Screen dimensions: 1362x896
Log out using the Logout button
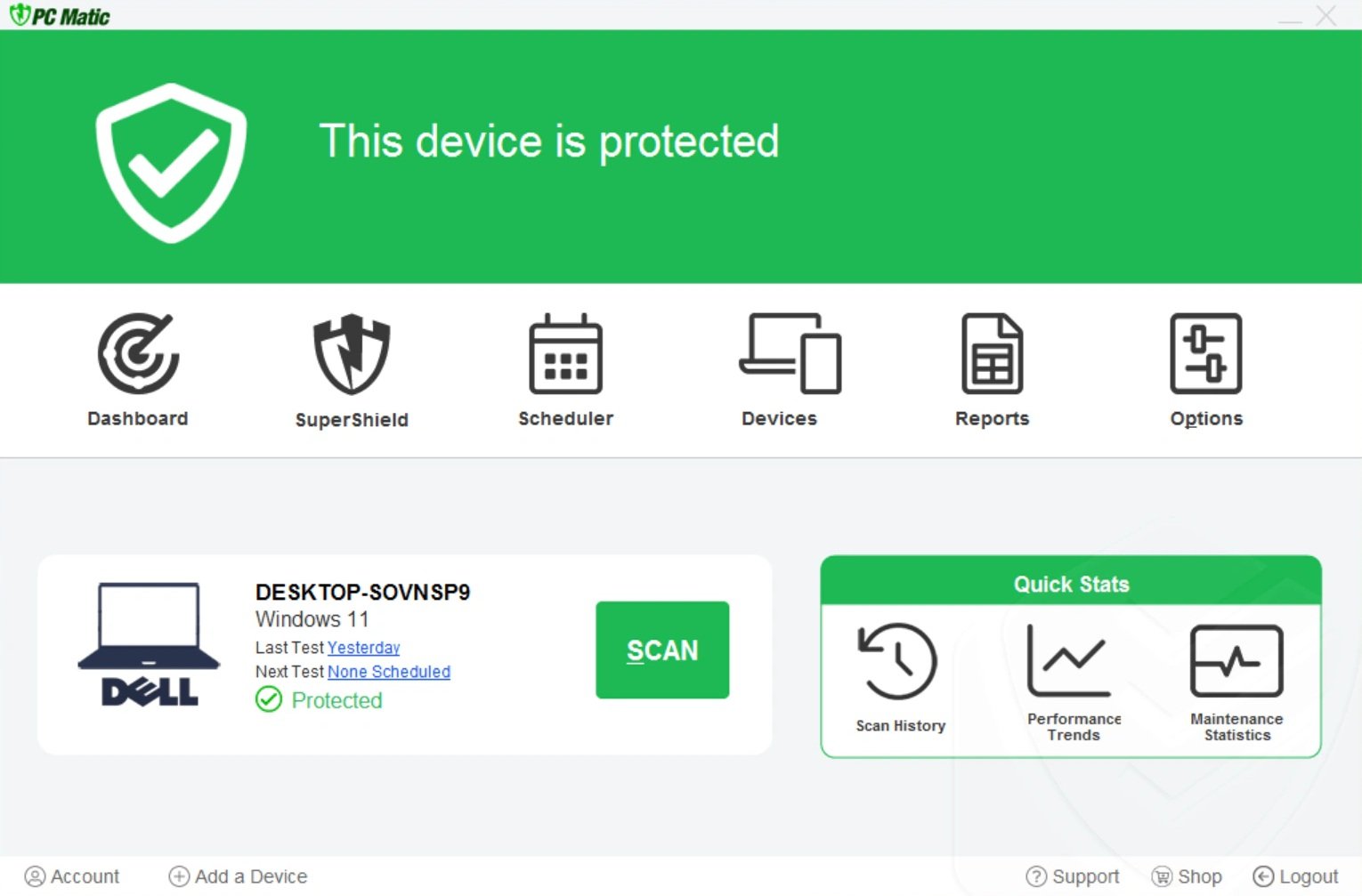(x=1295, y=876)
